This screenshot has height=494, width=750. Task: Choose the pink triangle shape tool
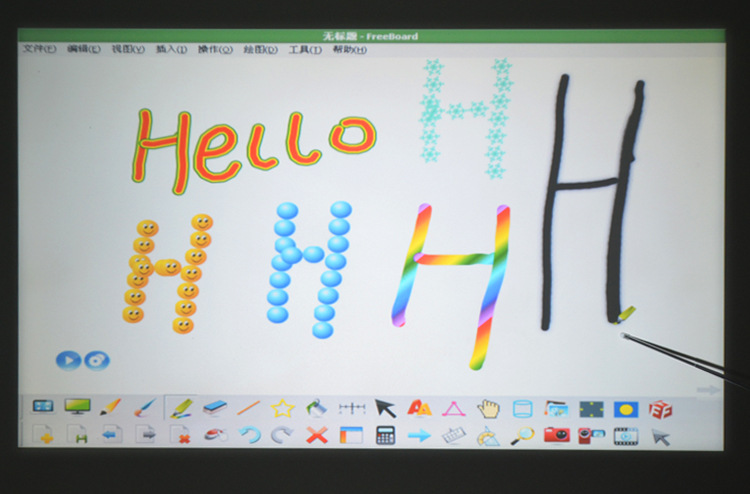point(453,408)
